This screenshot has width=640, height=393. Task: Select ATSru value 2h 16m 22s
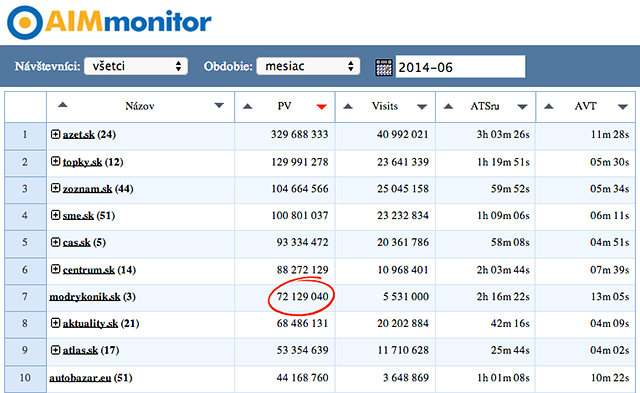503,297
